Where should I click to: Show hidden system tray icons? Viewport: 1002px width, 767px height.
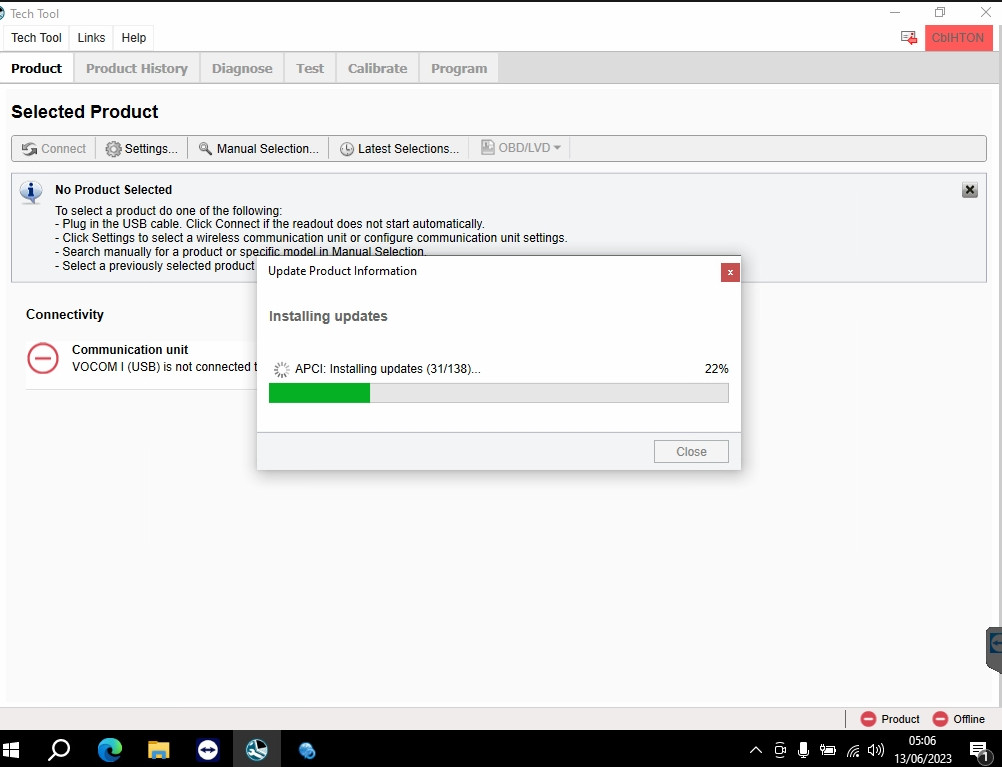tap(755, 750)
